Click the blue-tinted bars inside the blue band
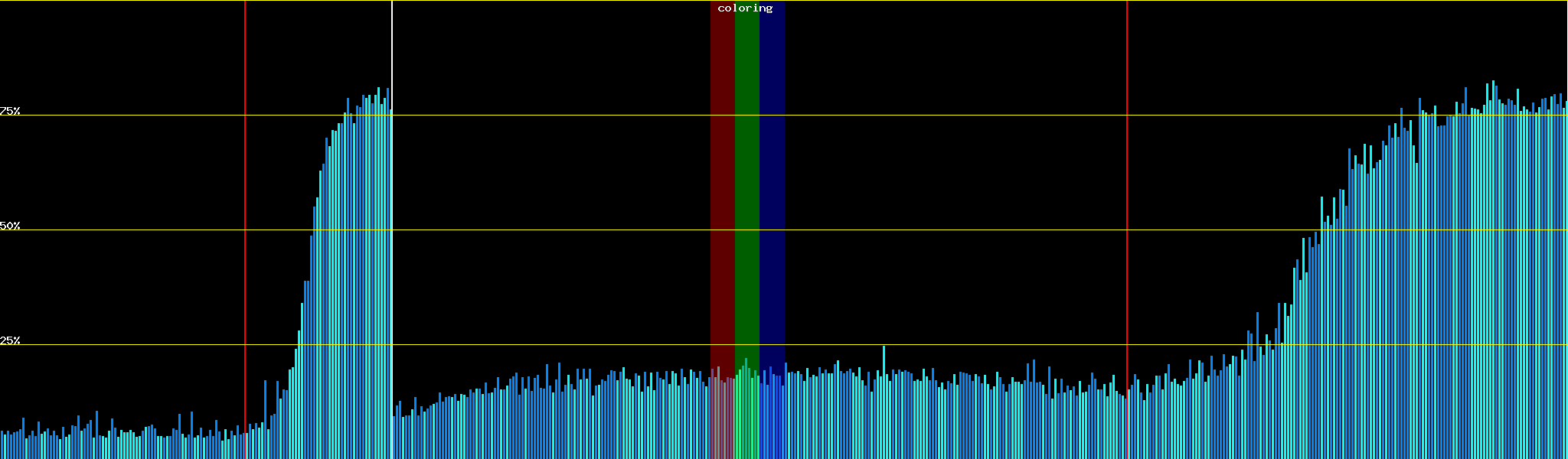 770,413
